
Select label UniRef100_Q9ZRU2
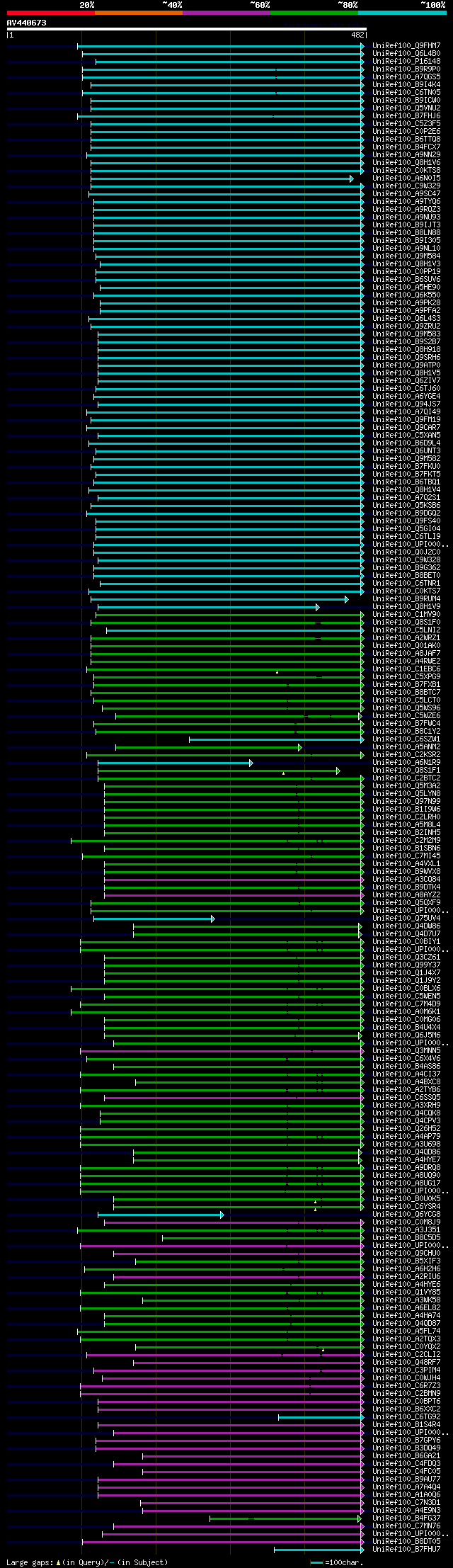point(406,326)
